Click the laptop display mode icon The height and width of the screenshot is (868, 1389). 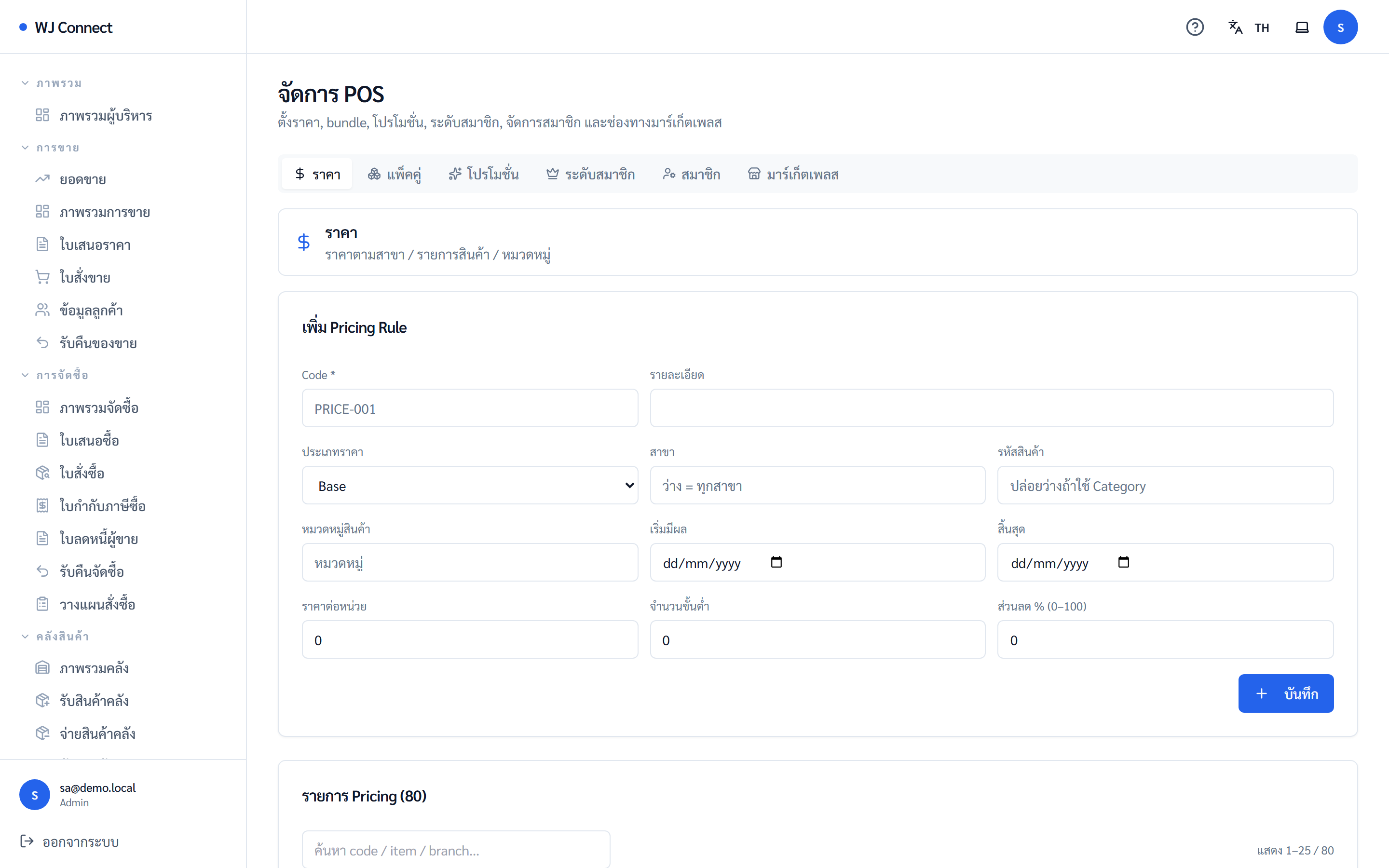point(1302,27)
